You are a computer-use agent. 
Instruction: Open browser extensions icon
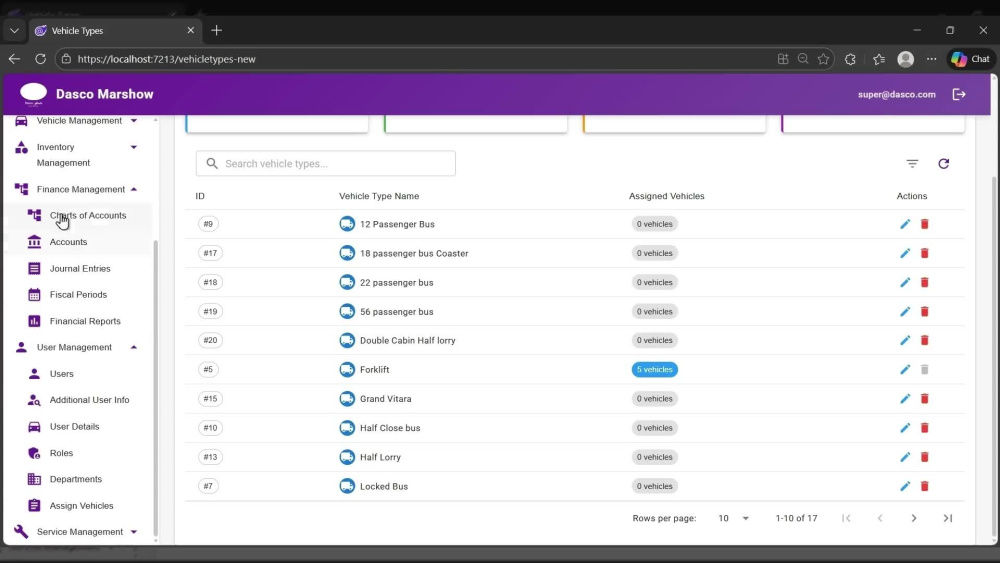point(850,59)
